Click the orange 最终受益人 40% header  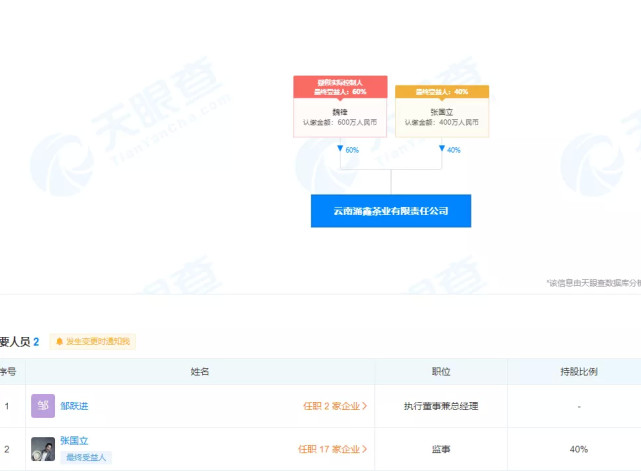(x=442, y=91)
